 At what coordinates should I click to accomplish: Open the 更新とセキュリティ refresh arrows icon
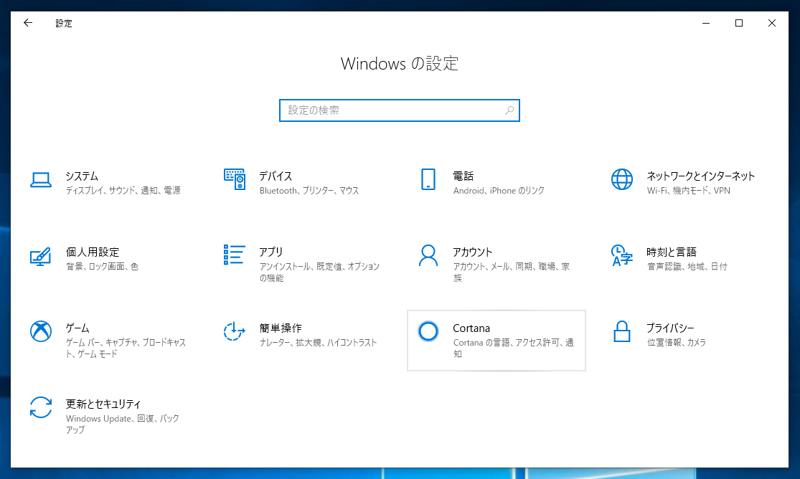pos(41,408)
